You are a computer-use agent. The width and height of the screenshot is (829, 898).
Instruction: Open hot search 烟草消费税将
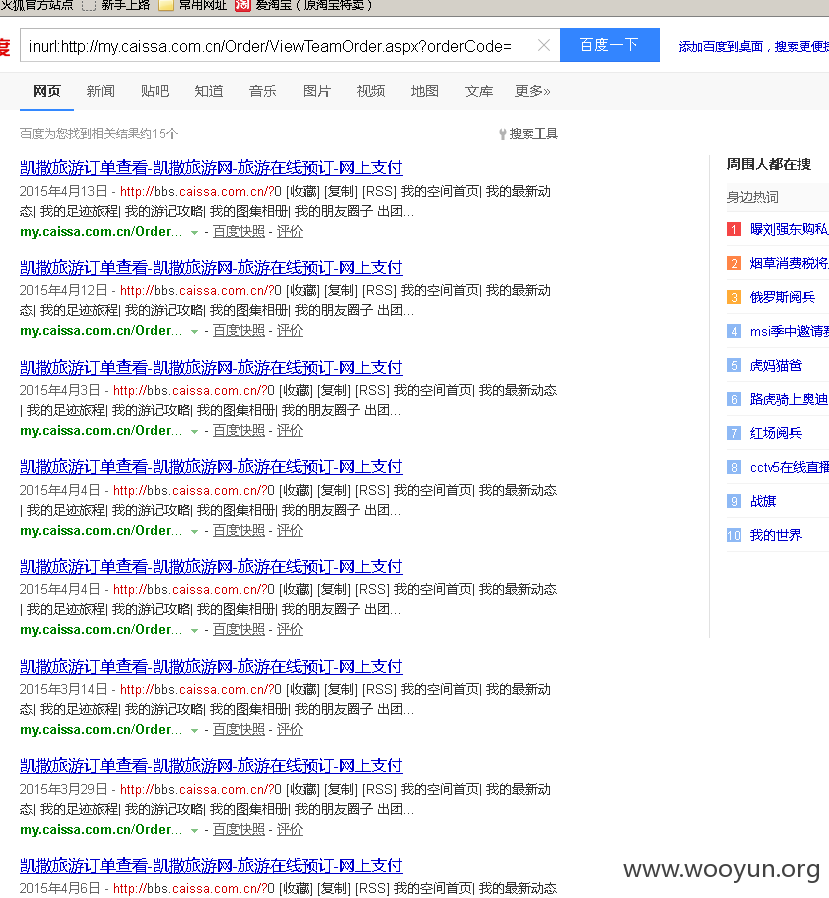789,263
